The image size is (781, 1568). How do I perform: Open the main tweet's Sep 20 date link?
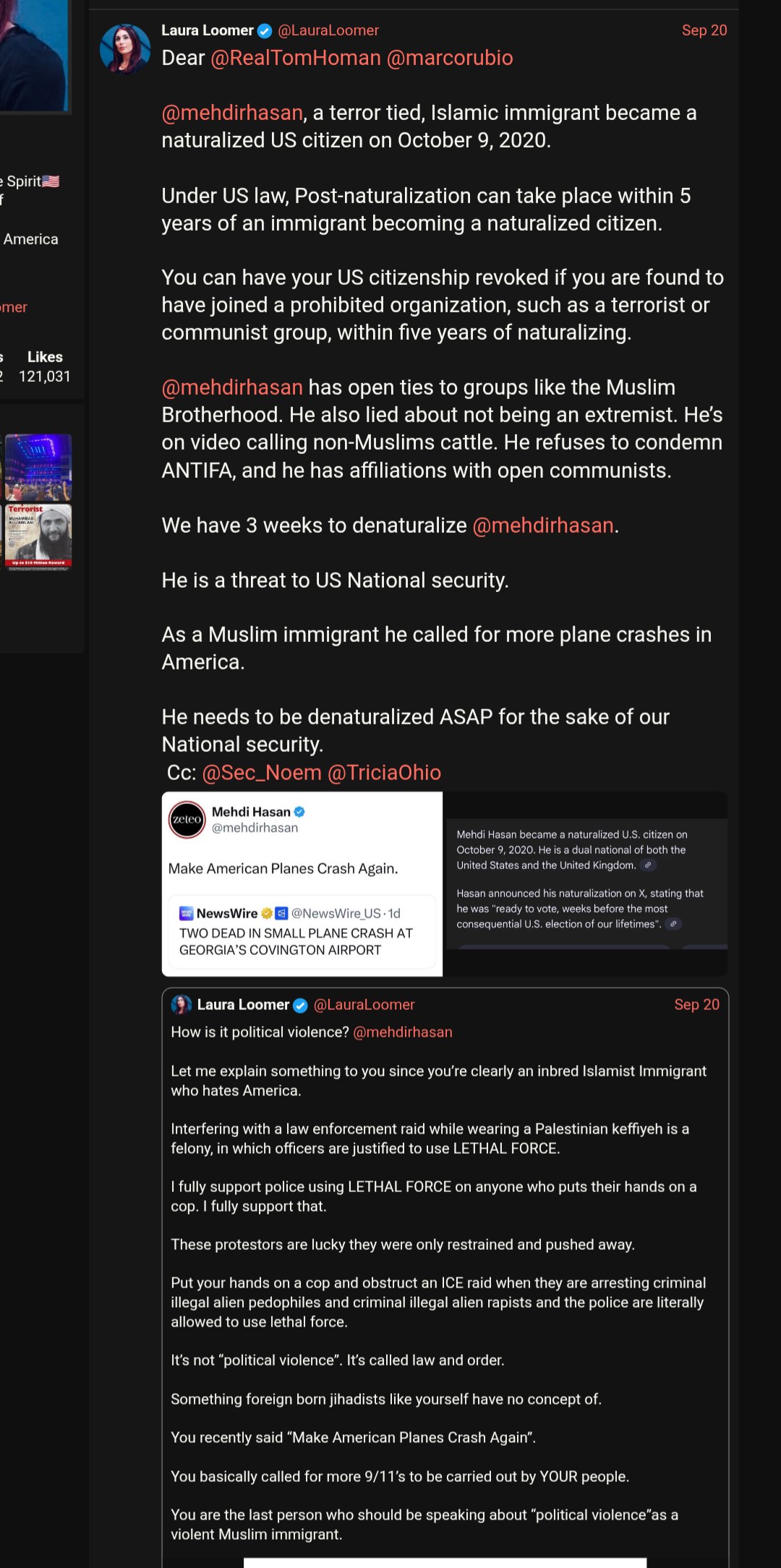coord(704,30)
